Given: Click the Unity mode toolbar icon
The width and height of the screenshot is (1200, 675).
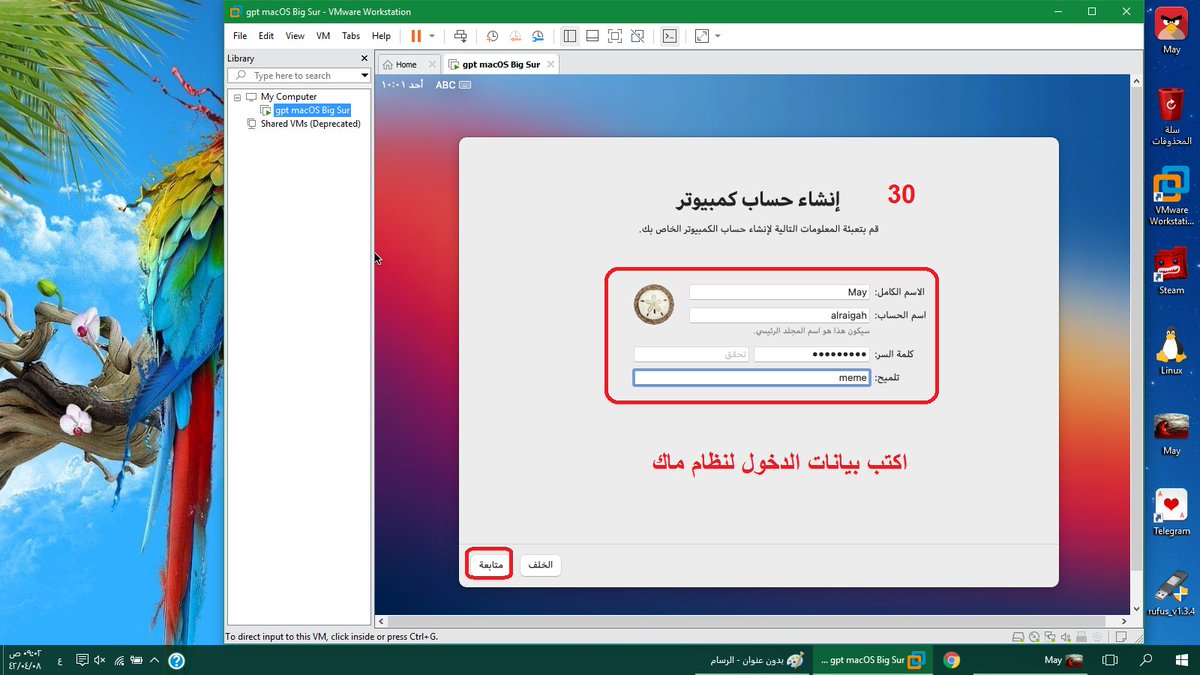Looking at the screenshot, I should click(x=638, y=36).
